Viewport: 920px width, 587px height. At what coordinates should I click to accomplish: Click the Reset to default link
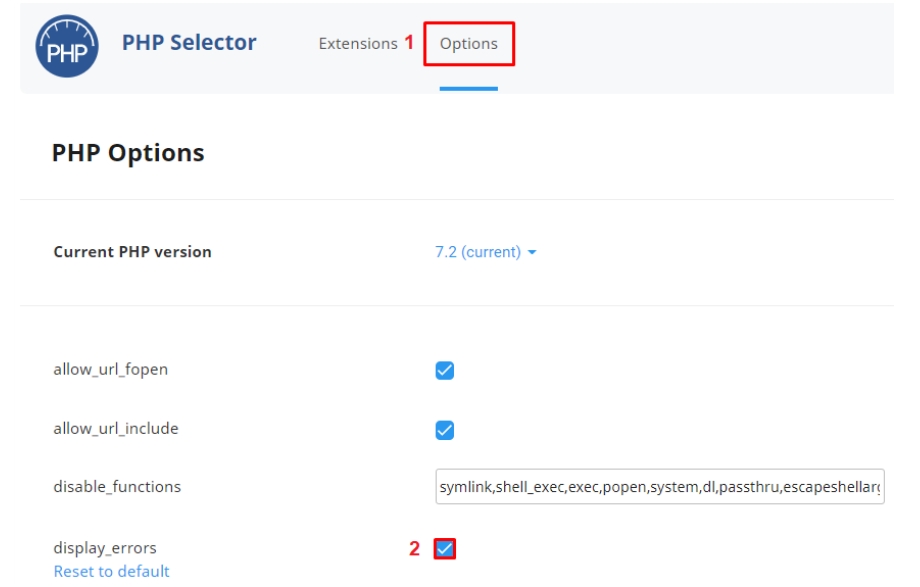[111, 571]
